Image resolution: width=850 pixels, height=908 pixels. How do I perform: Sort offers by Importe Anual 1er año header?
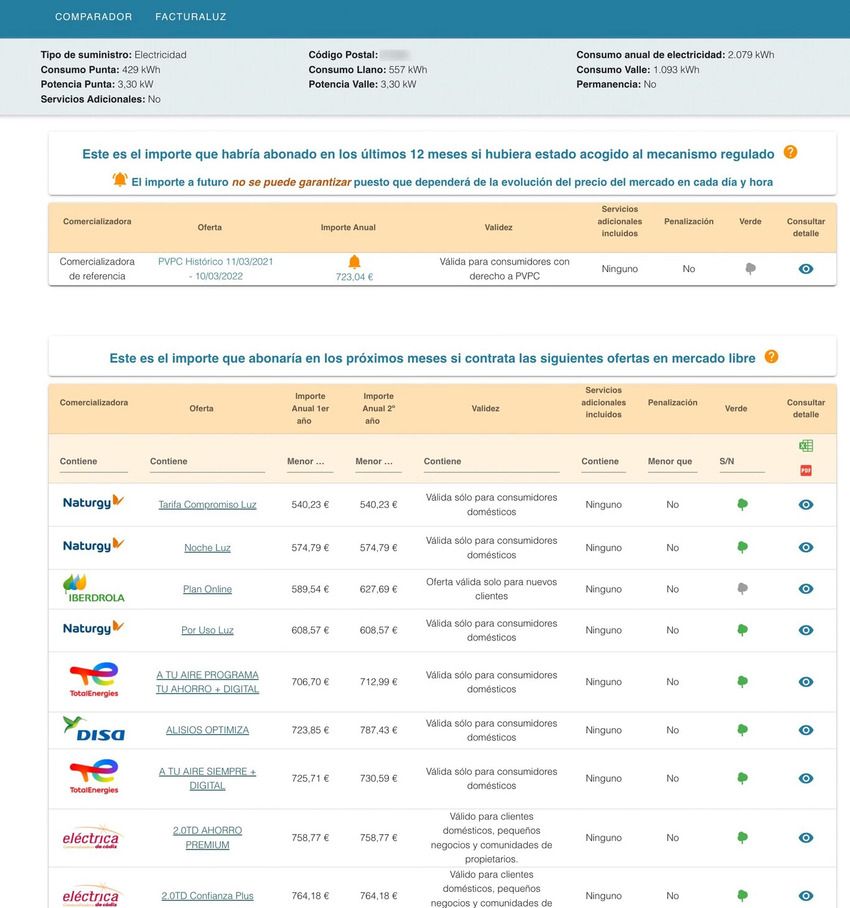tap(310, 408)
